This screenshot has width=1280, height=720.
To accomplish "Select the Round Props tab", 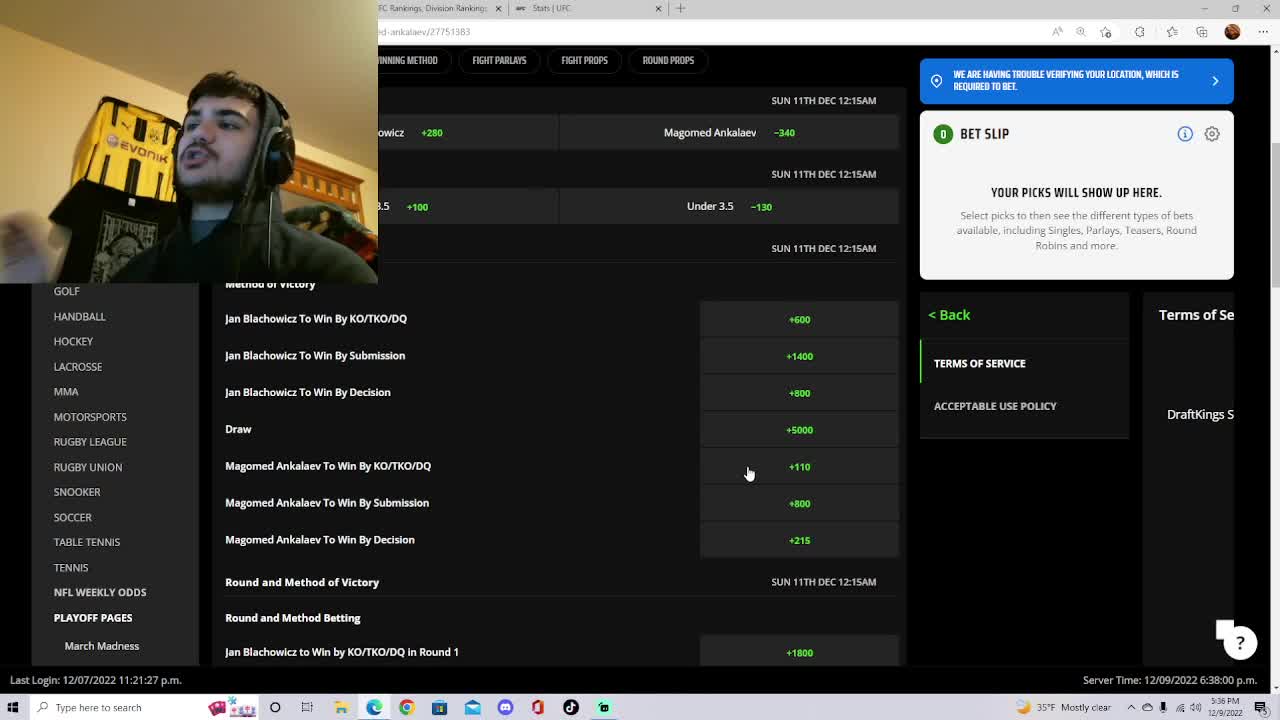I will pyautogui.click(x=668, y=60).
